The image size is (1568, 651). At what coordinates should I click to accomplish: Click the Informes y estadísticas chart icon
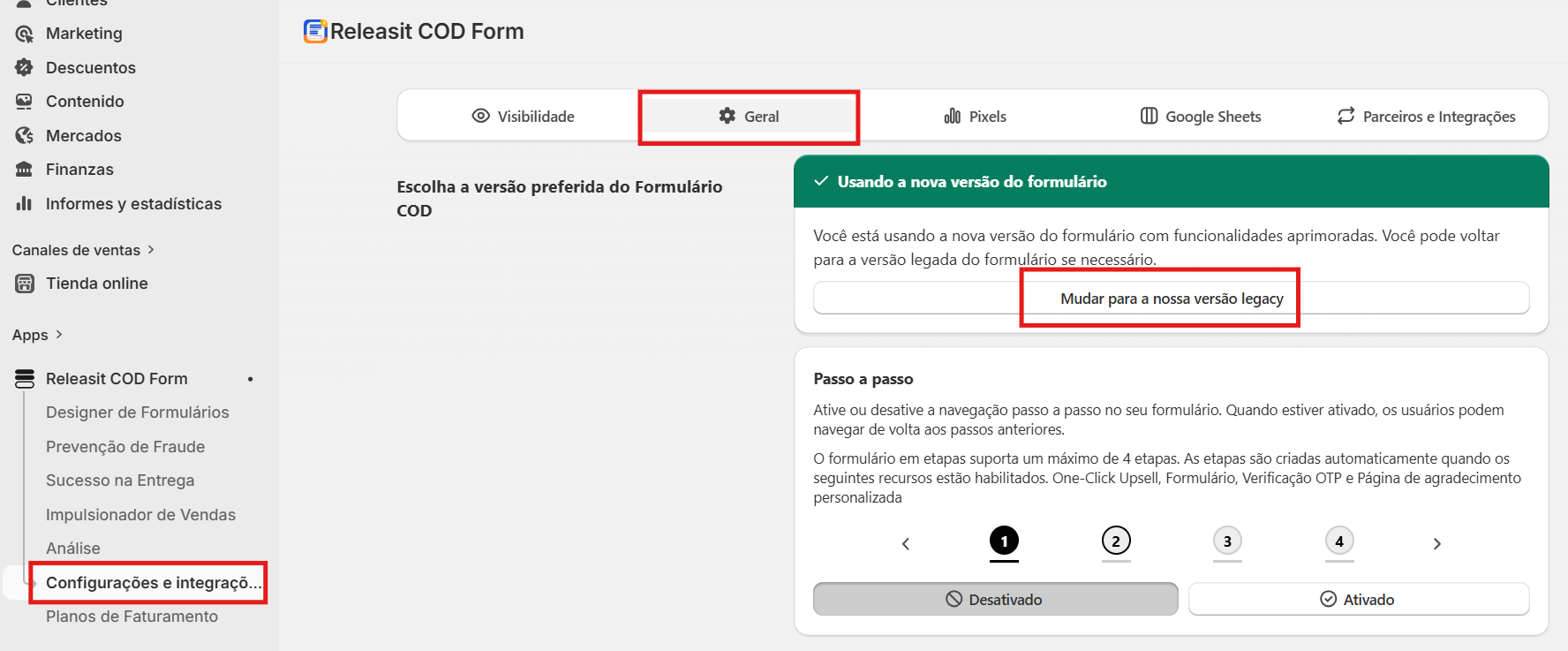pos(24,204)
